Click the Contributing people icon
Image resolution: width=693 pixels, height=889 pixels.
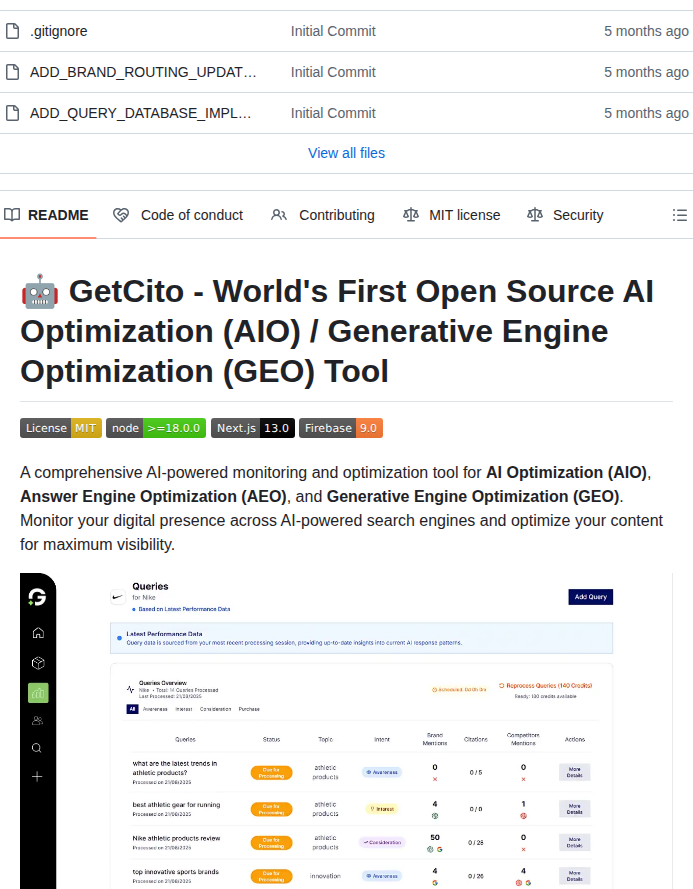(x=278, y=215)
